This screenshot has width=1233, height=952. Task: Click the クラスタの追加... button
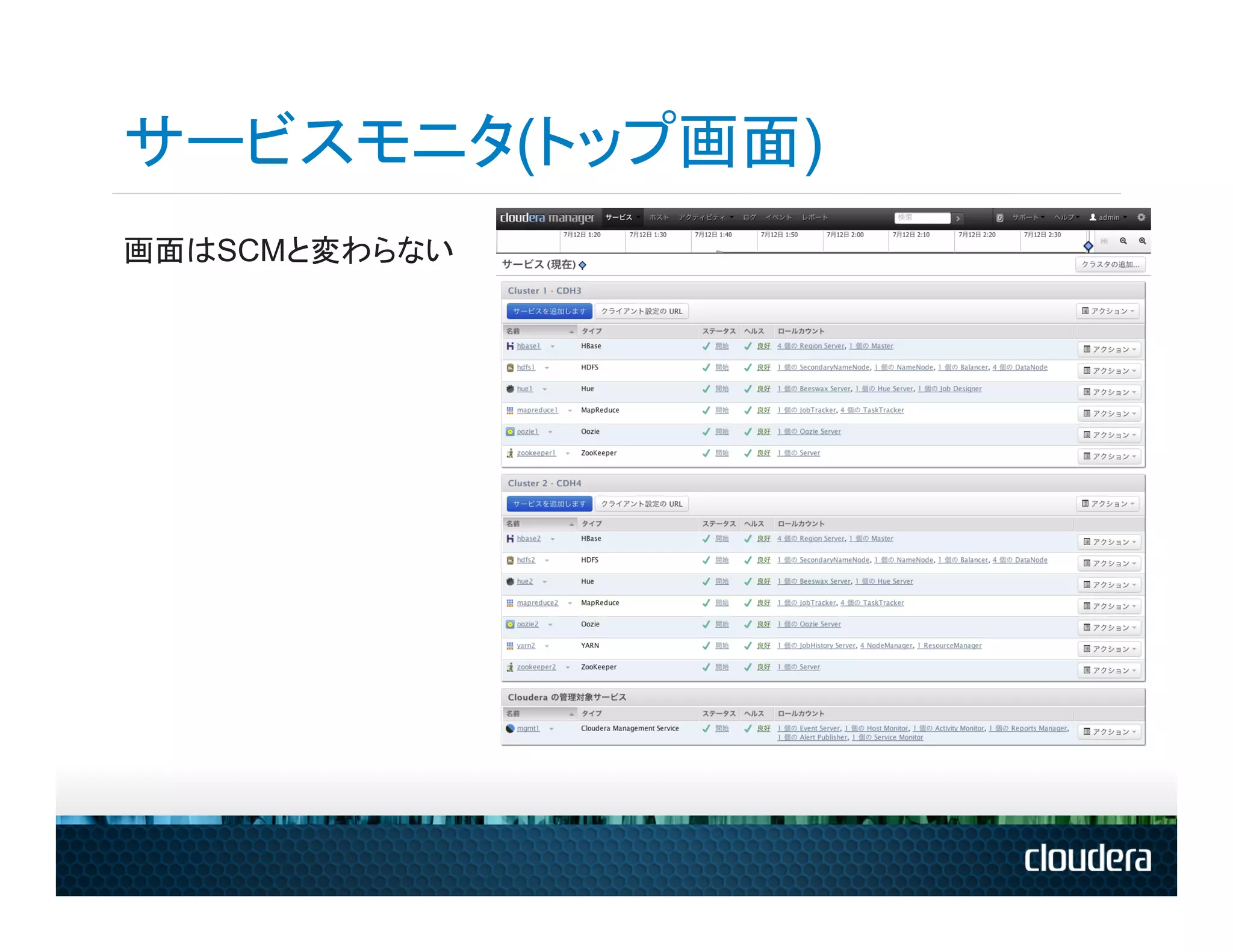click(1110, 264)
